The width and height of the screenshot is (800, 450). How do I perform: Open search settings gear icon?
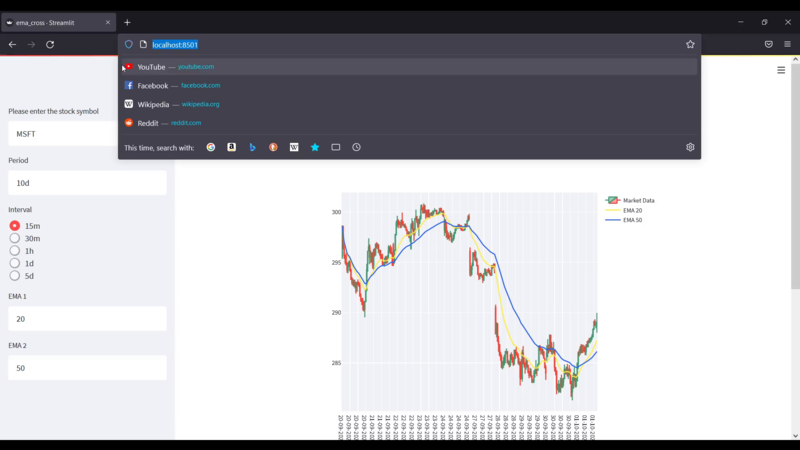690,147
